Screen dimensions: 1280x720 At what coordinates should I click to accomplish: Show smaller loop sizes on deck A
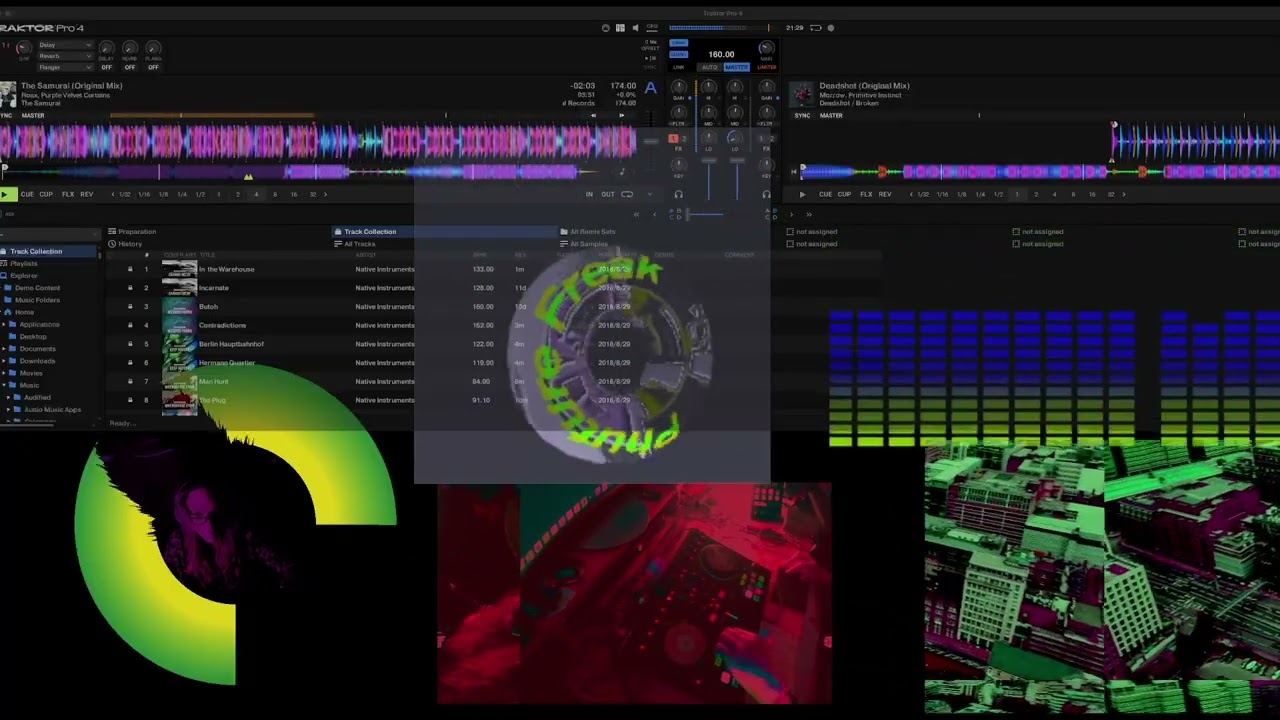pyautogui.click(x=113, y=194)
